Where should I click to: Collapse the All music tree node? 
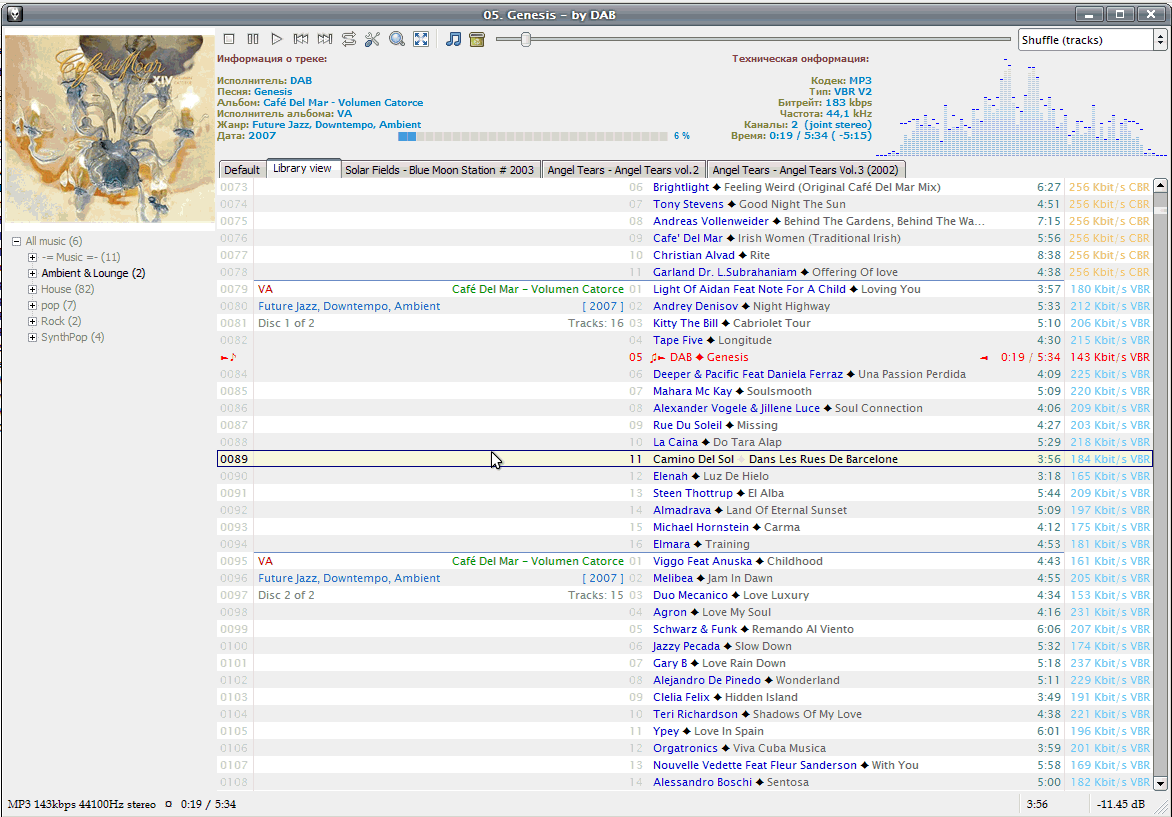(x=17, y=241)
